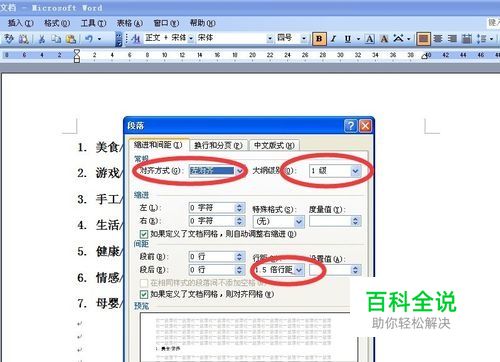Image resolution: width=500 pixels, height=362 pixels.
Task: Copy selection using the copy icon
Action: click(56, 39)
